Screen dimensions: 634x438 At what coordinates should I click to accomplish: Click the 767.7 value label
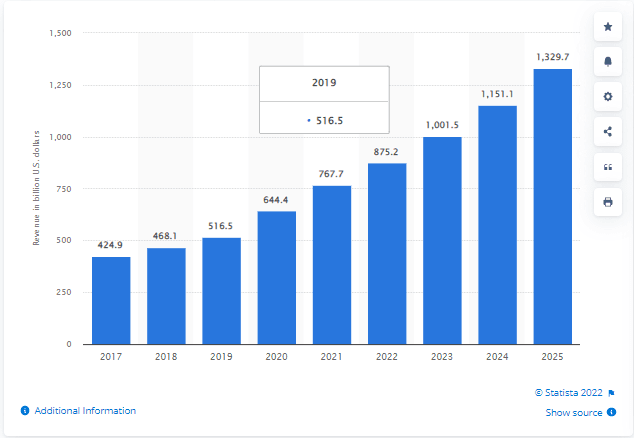coord(331,174)
